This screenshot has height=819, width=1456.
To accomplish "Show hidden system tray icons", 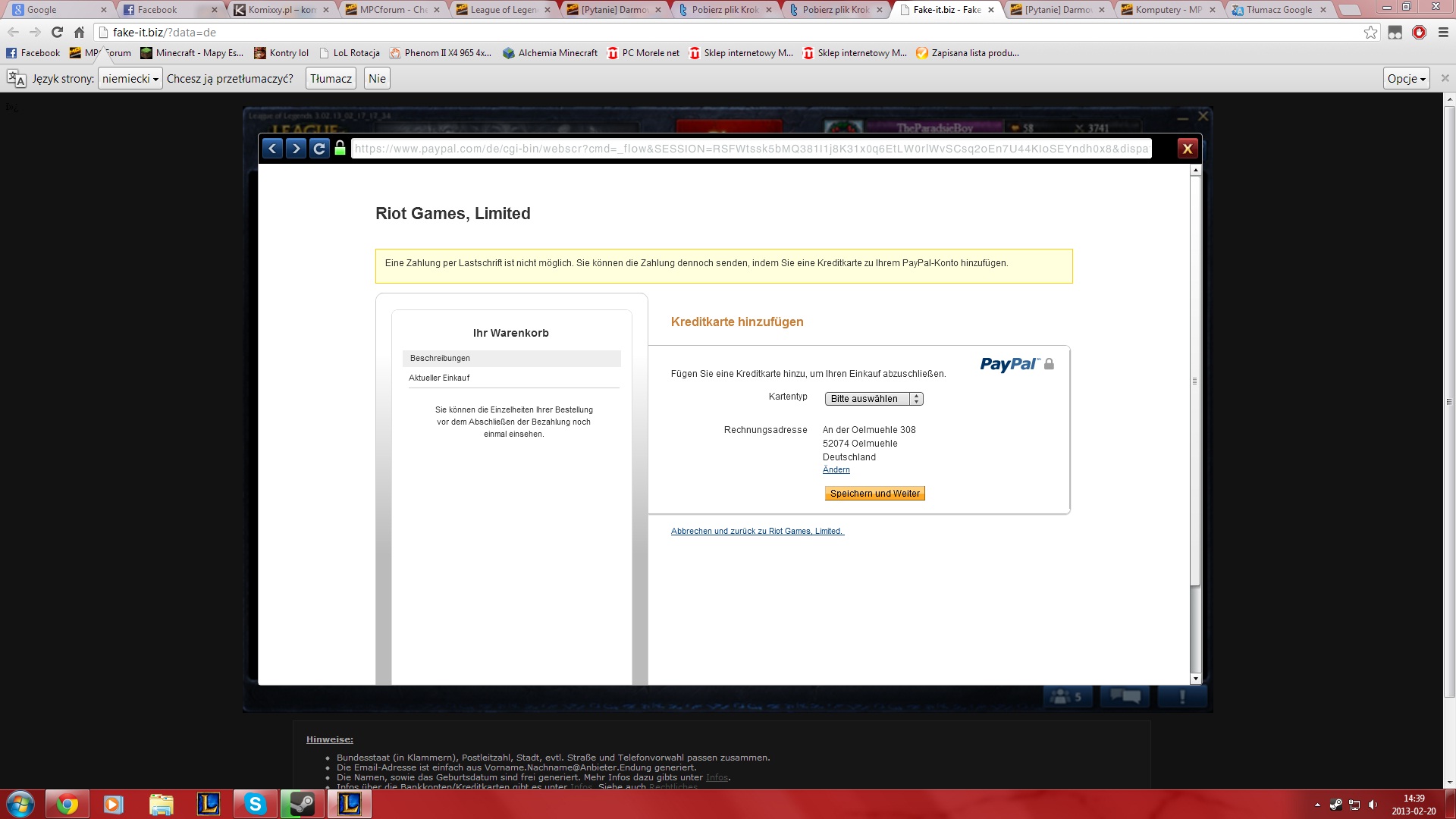I will (1317, 805).
